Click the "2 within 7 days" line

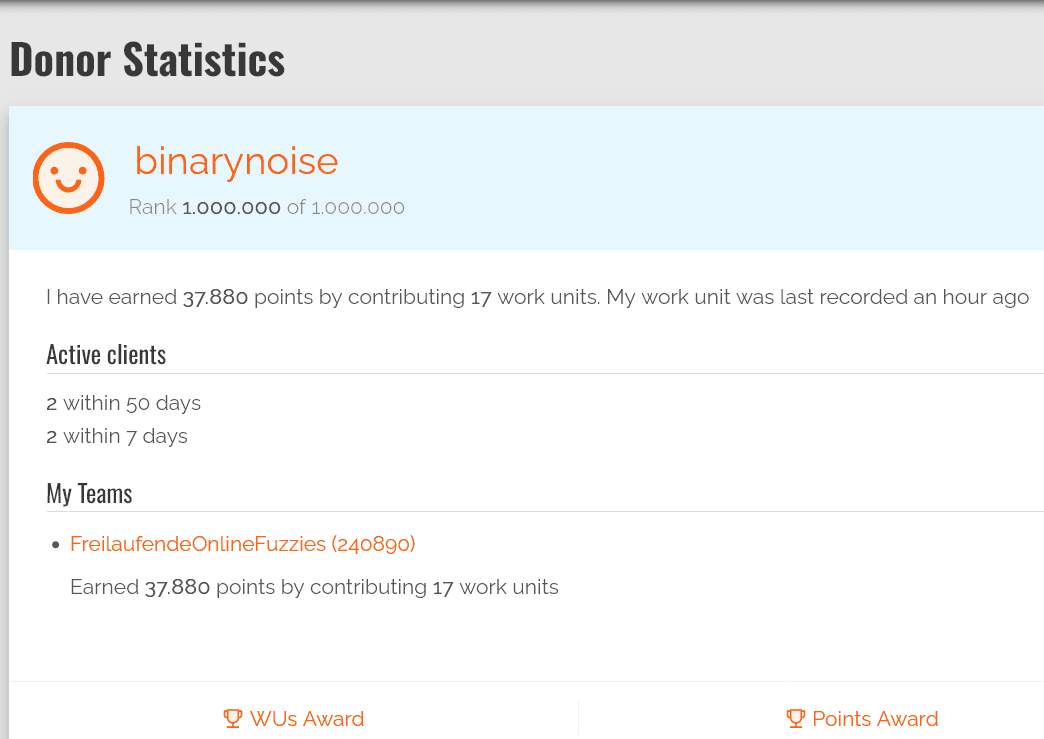click(116, 436)
